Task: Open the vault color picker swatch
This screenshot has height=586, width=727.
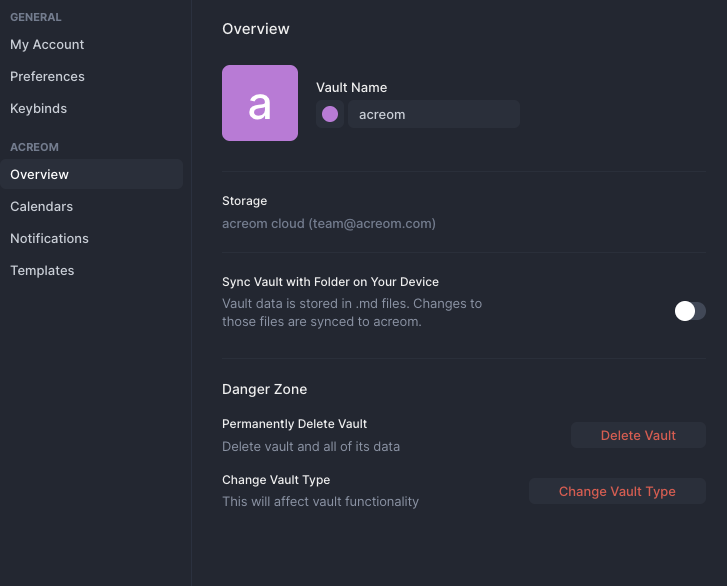Action: (330, 114)
